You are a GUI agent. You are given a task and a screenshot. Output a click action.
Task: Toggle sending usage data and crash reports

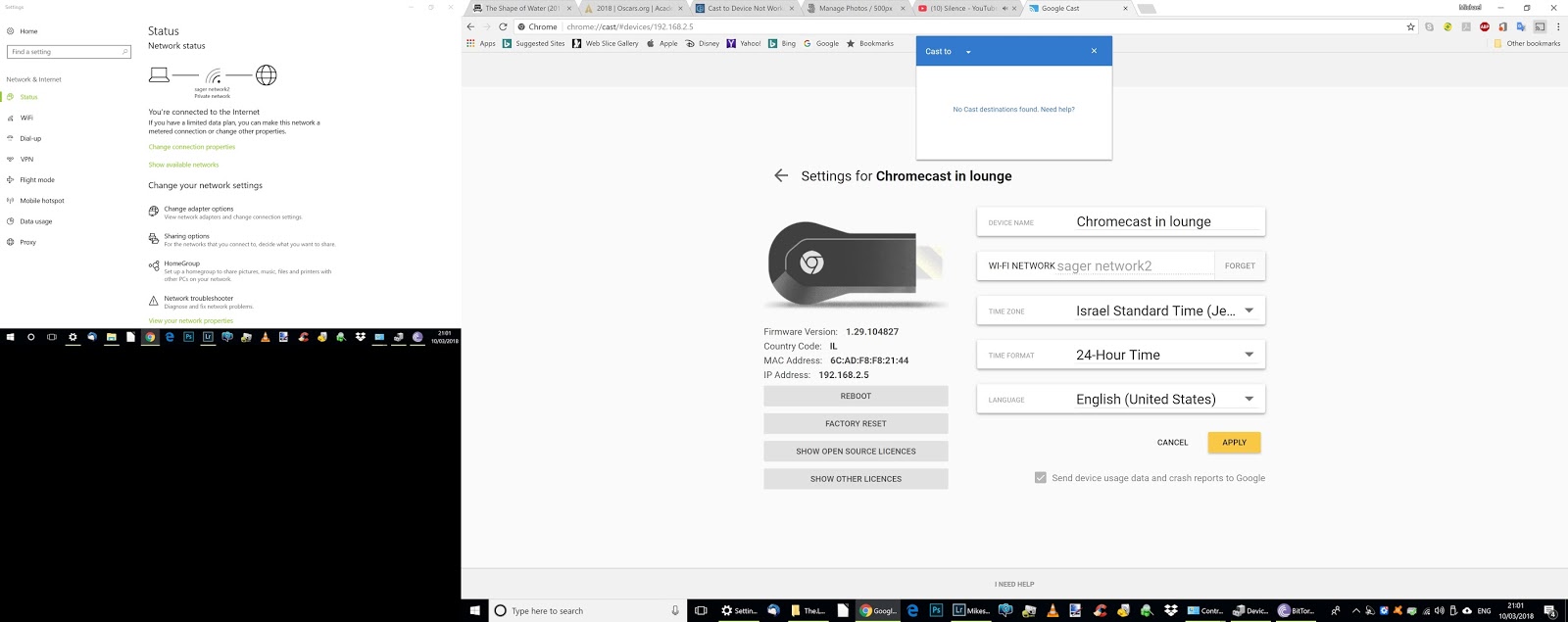coord(1041,478)
